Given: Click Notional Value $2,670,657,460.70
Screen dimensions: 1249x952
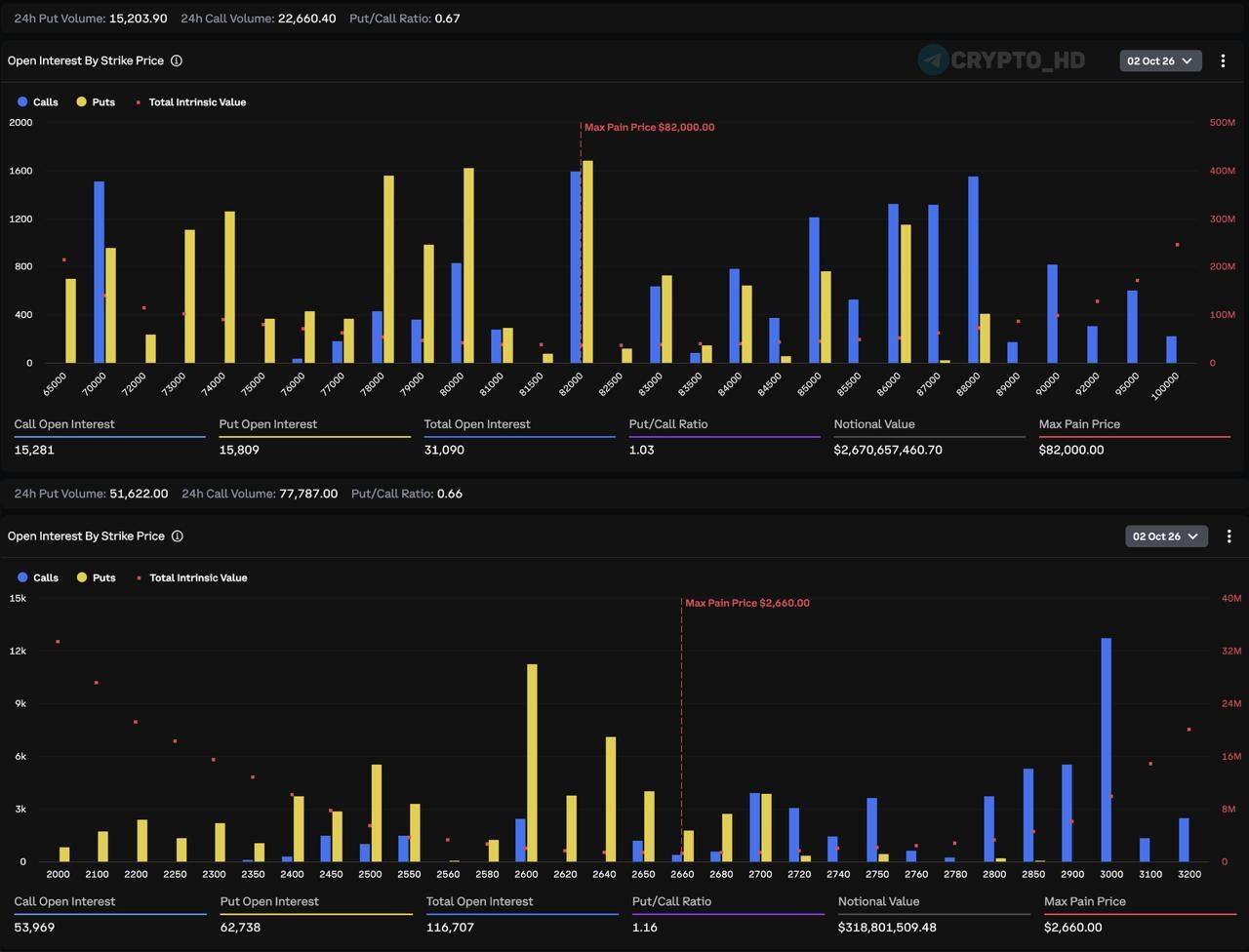Looking at the screenshot, I should coord(888,450).
